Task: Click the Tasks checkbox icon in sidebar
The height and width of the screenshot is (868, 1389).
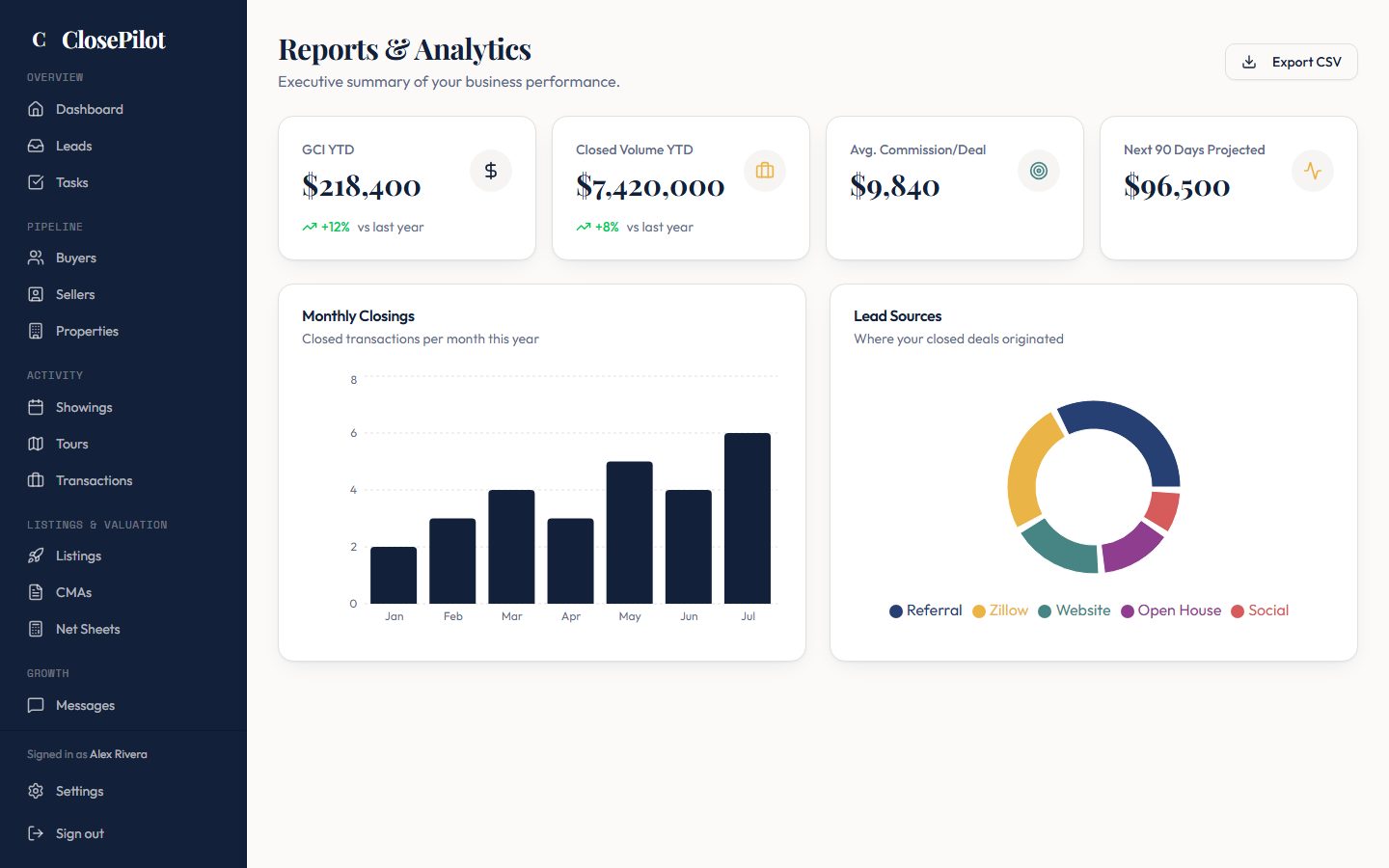Action: (36, 182)
